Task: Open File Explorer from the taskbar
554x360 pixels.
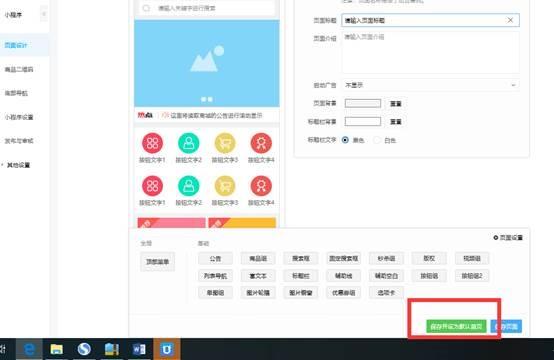Action: coord(57,349)
